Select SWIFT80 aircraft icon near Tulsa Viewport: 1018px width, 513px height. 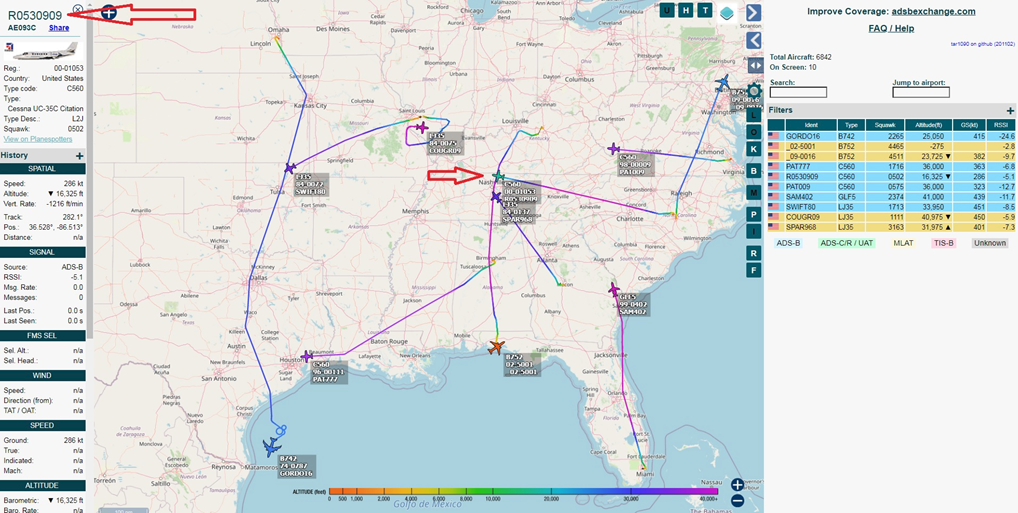290,168
